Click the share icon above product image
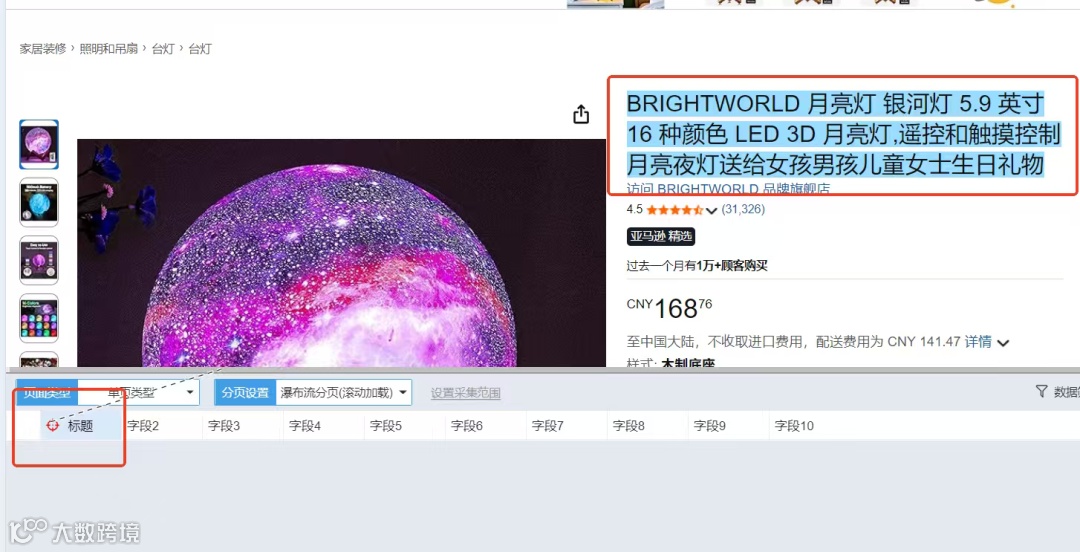 pyautogui.click(x=581, y=114)
